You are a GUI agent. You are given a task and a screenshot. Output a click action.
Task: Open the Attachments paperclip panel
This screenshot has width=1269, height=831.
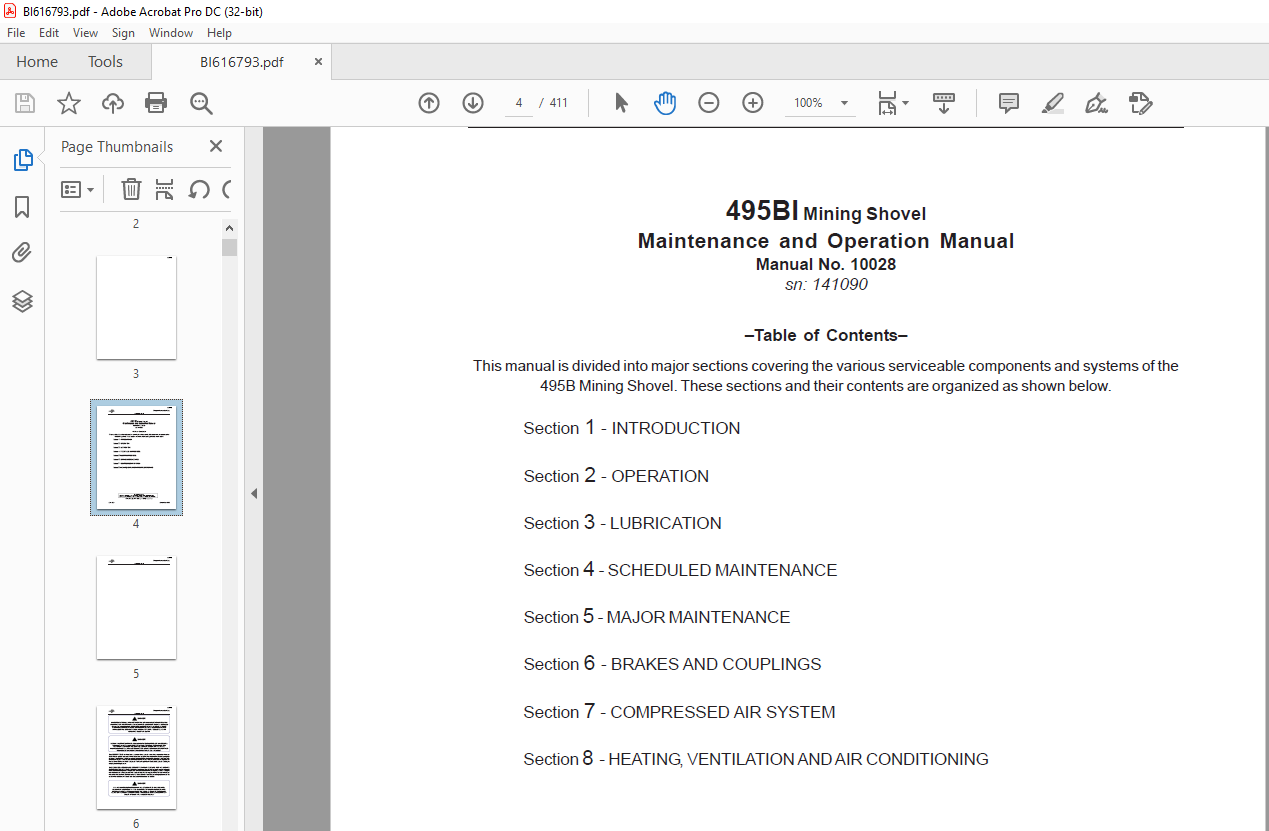22,254
